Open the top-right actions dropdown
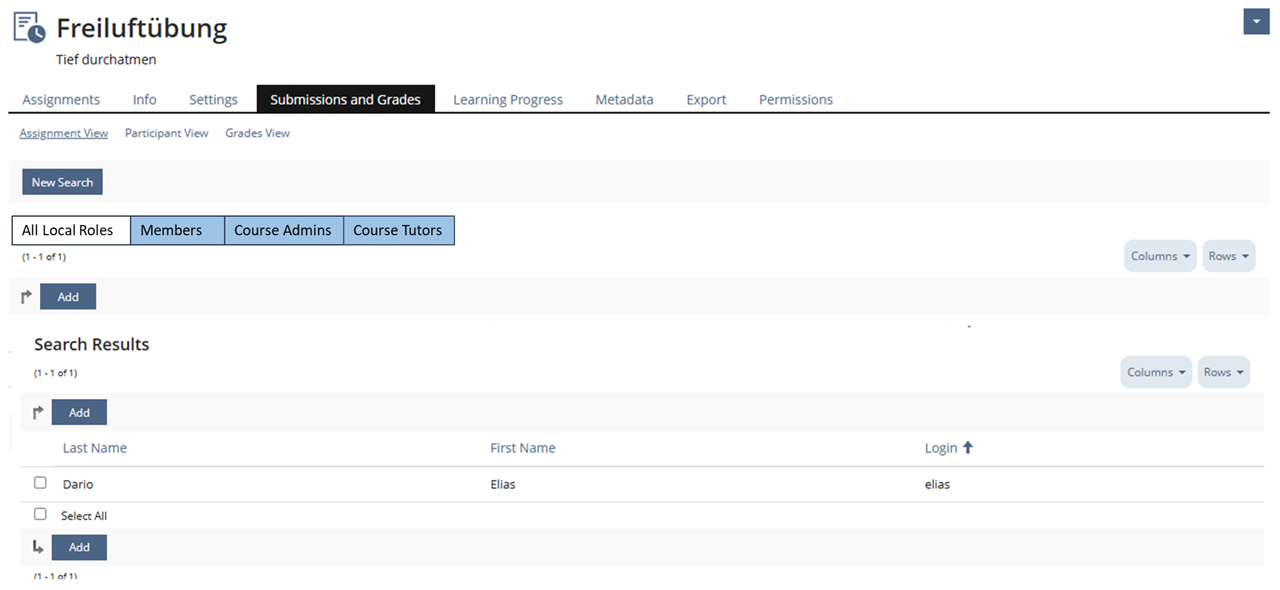Screen dimensions: 1280x590 point(1256,22)
